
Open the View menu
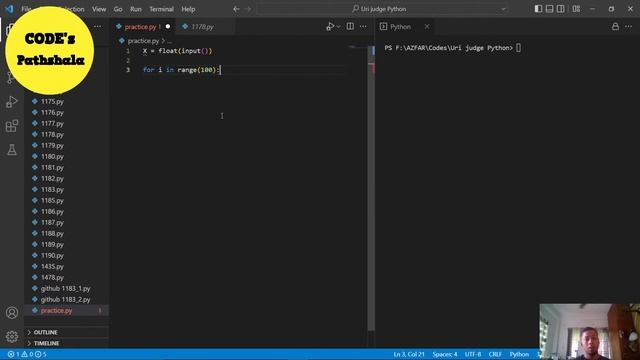(x=99, y=9)
